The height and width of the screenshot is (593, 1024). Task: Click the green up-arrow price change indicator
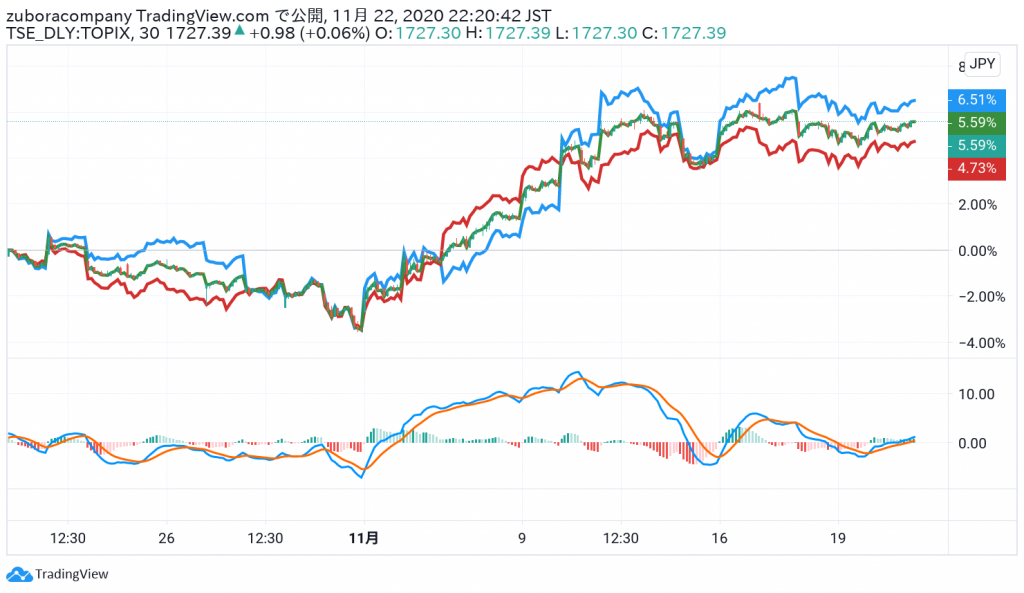pyautogui.click(x=240, y=33)
